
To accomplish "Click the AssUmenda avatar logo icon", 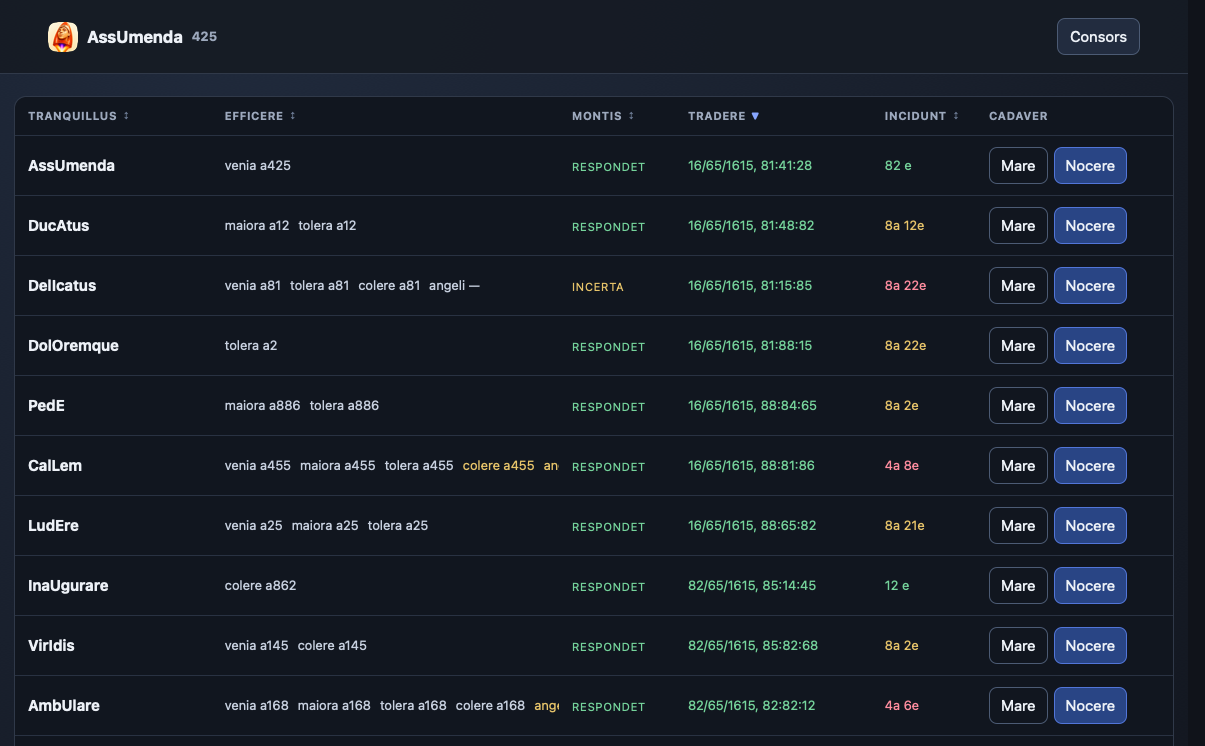I will click(63, 37).
